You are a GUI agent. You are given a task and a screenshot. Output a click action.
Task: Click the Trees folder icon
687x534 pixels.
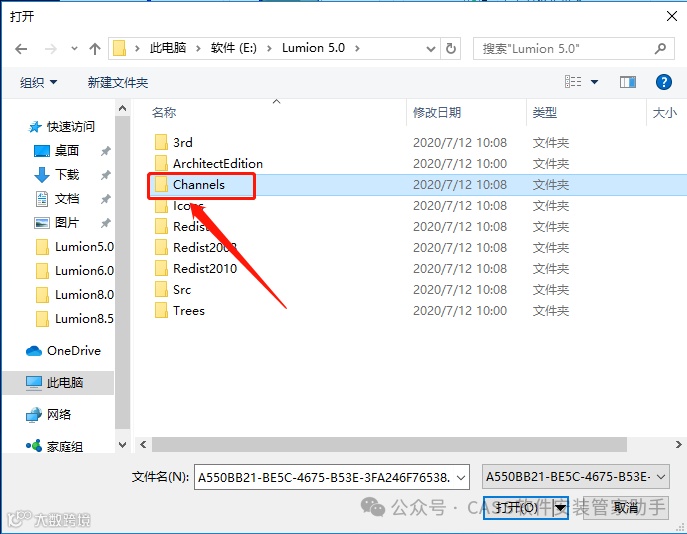coord(161,310)
